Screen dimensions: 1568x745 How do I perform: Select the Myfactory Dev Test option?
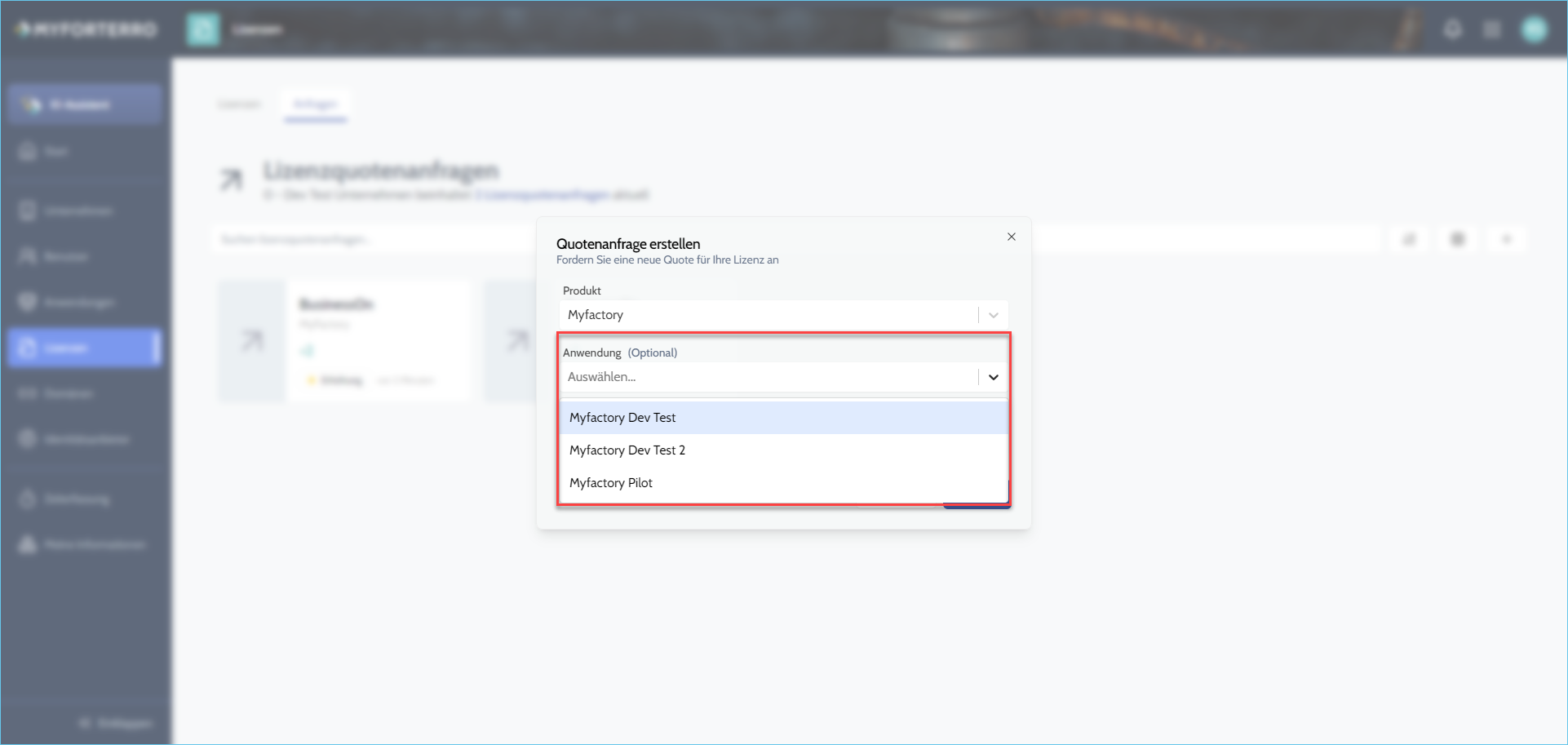point(783,418)
